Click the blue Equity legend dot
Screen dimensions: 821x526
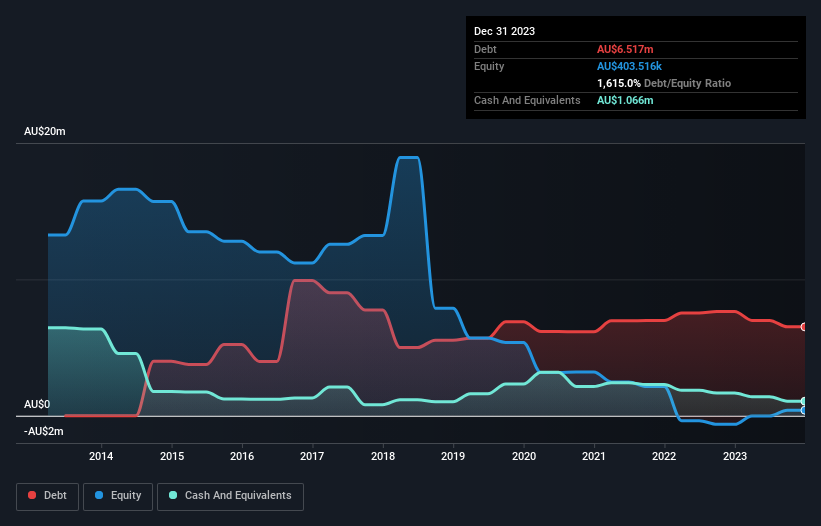pyautogui.click(x=99, y=495)
